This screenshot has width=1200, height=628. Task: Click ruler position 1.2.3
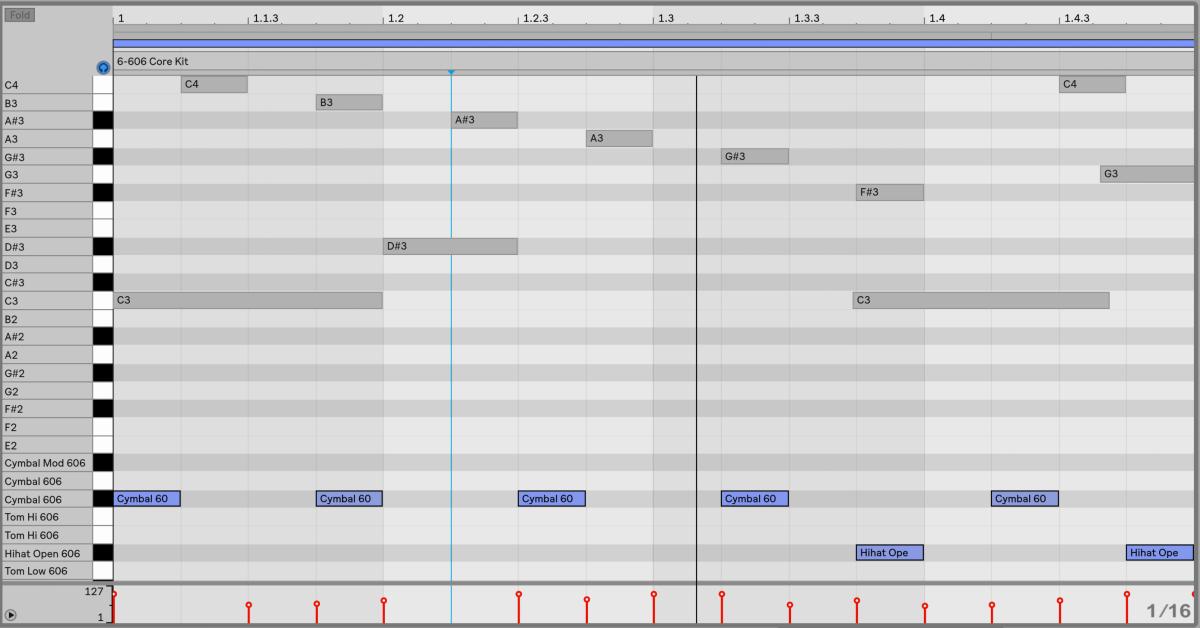click(x=536, y=19)
